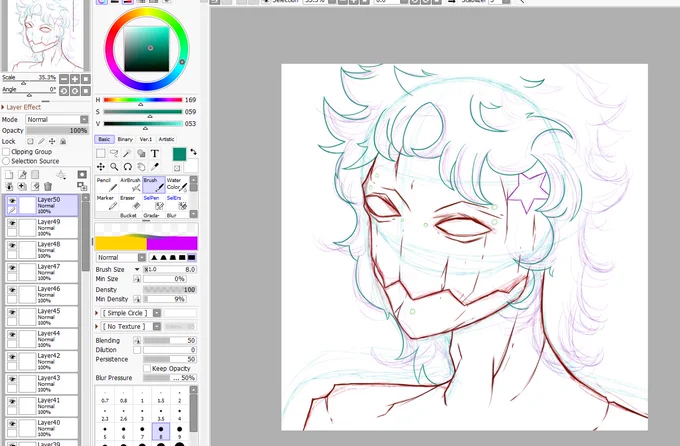The image size is (680, 446).
Task: Choose the AirBrush tool
Action: 130,184
